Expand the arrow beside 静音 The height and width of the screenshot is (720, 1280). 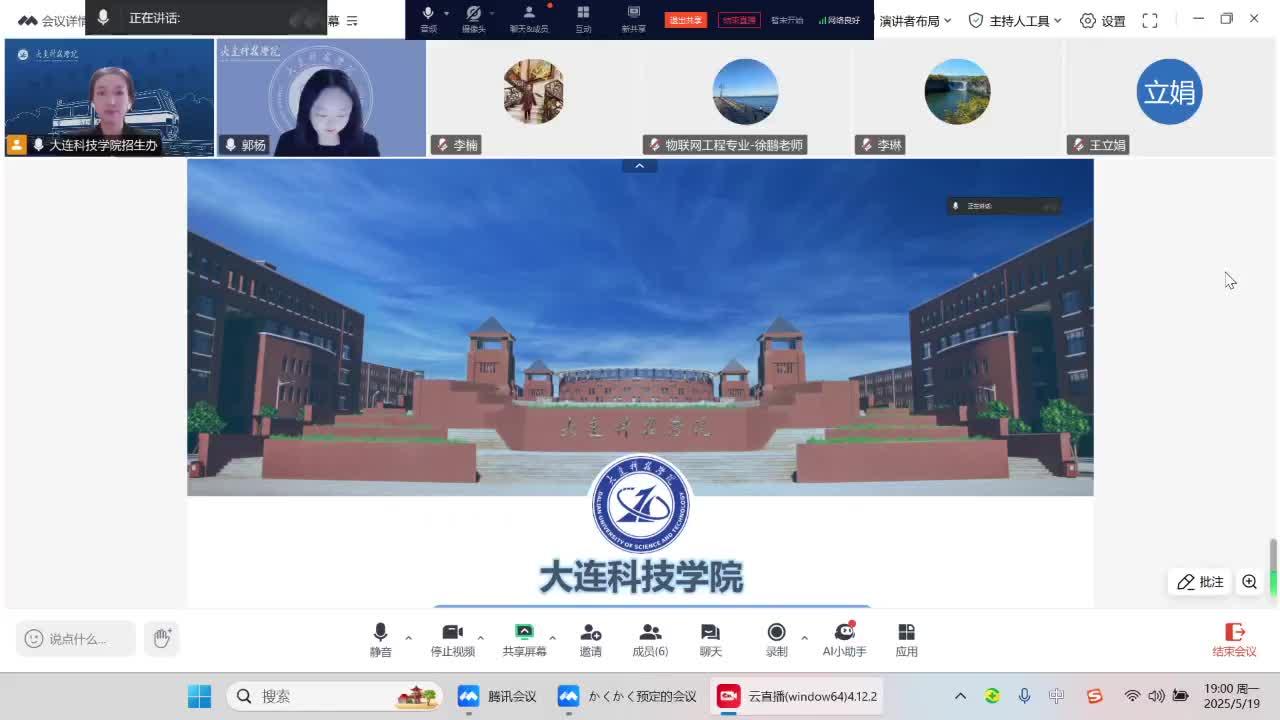point(408,637)
